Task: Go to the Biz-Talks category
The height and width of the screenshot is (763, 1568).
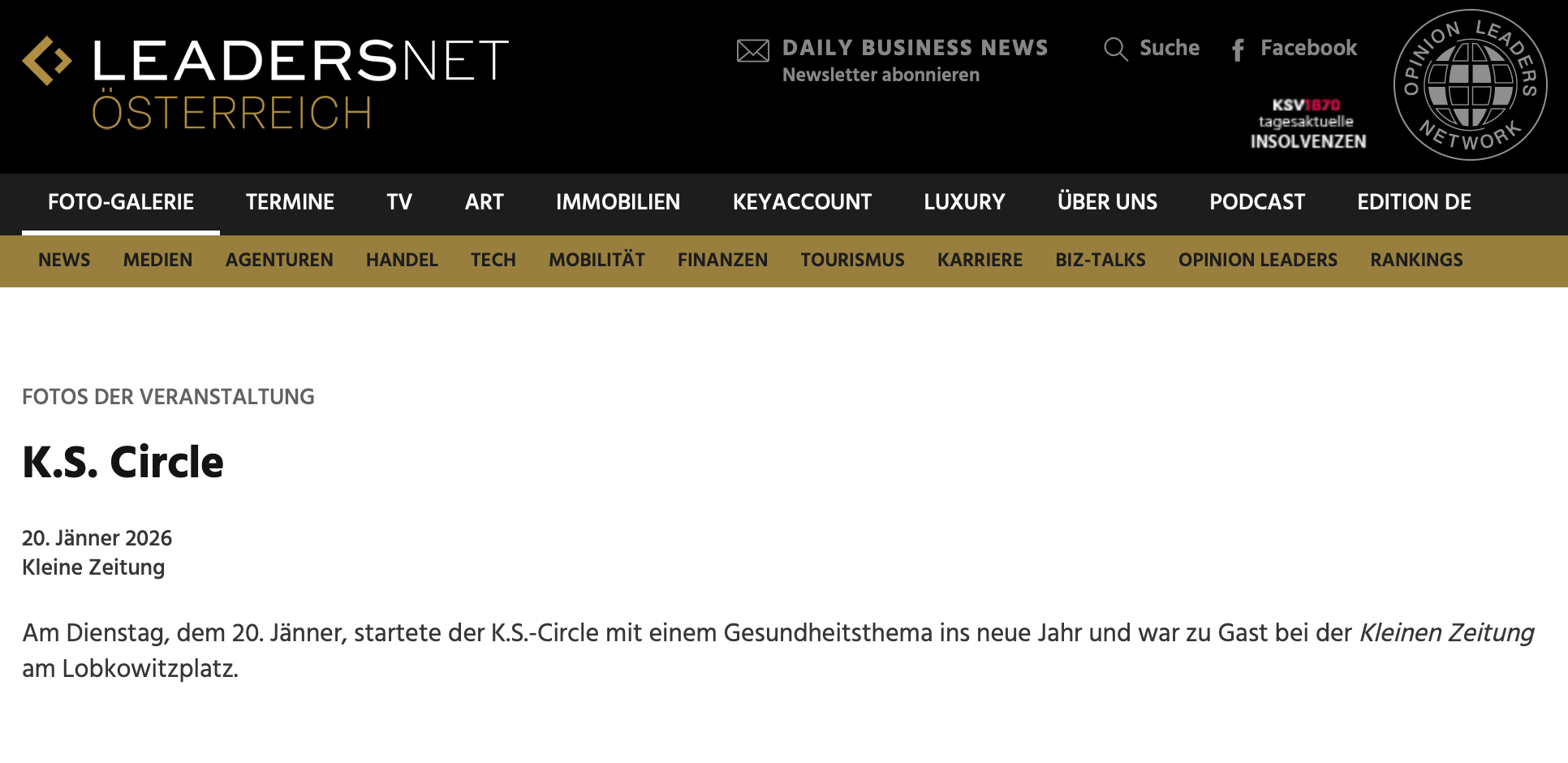Action: [x=1100, y=261]
